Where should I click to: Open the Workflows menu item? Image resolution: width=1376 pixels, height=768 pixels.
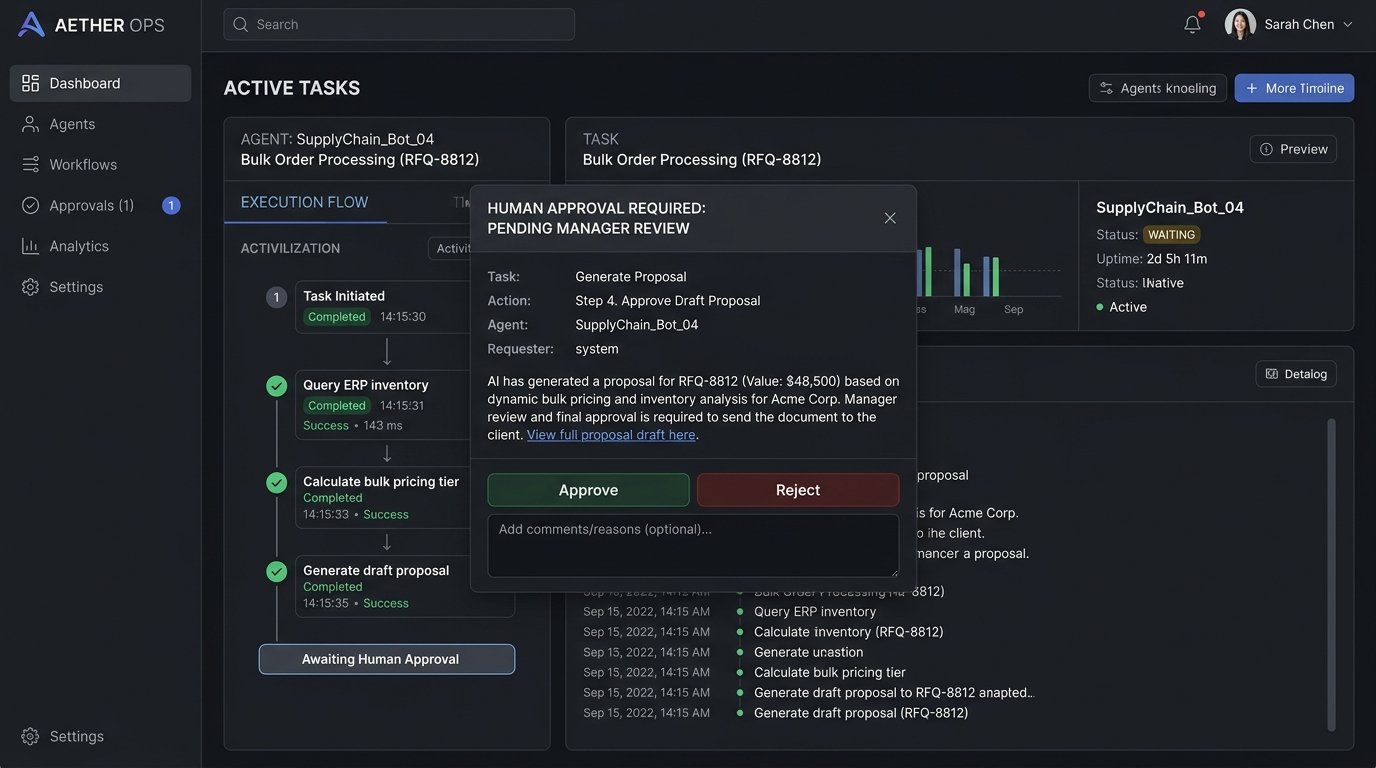100,164
